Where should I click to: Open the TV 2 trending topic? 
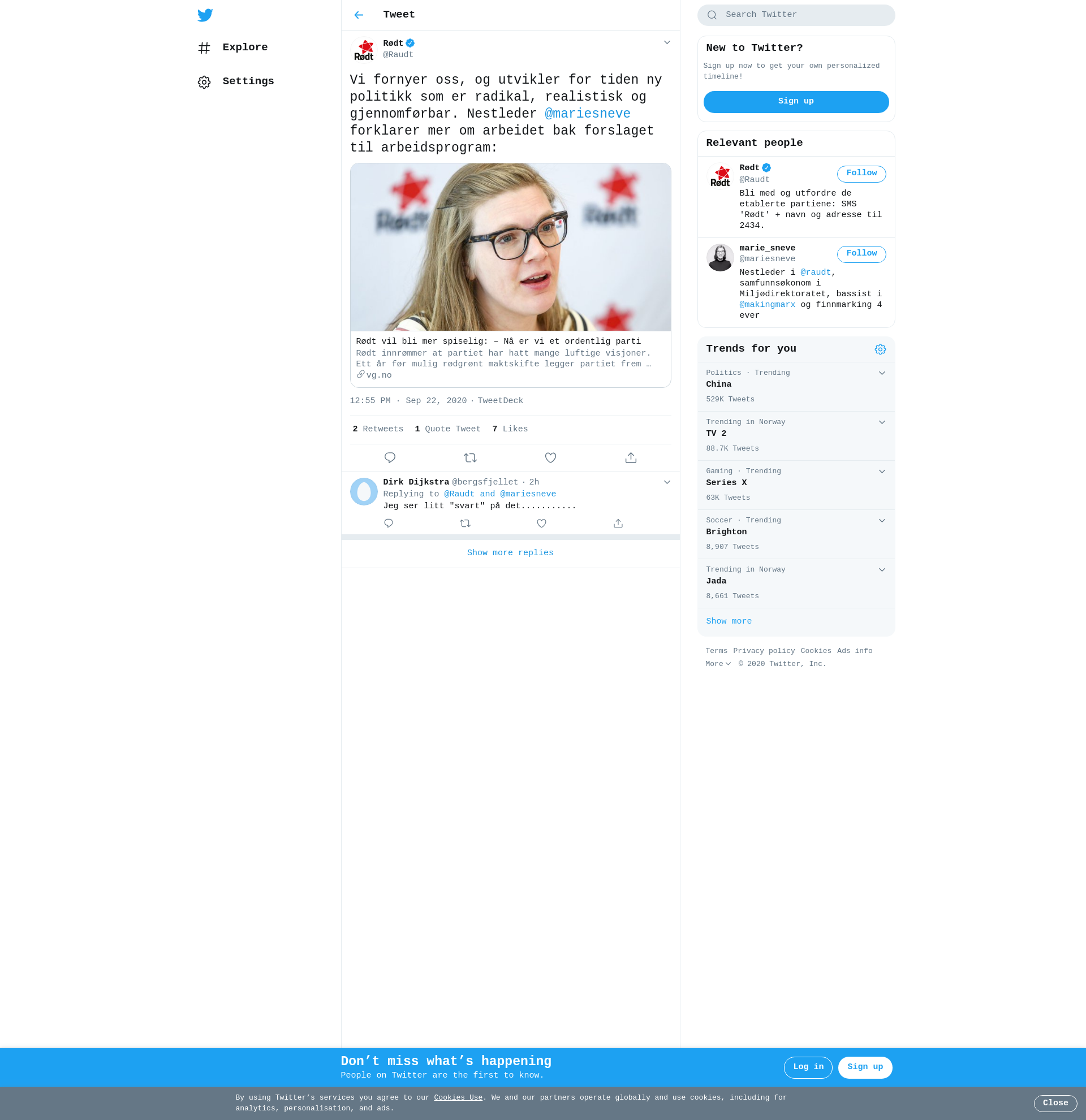coord(796,436)
